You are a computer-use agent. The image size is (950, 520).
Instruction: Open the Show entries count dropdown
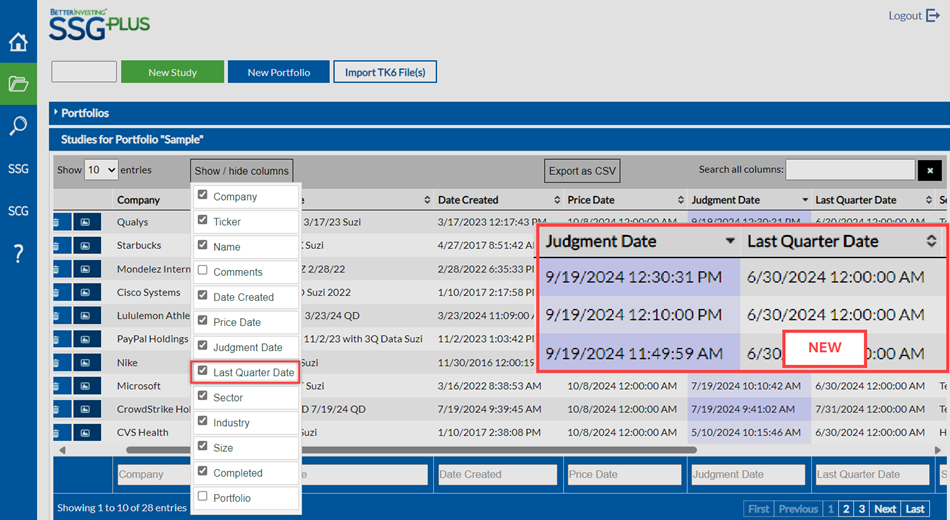tap(101, 170)
